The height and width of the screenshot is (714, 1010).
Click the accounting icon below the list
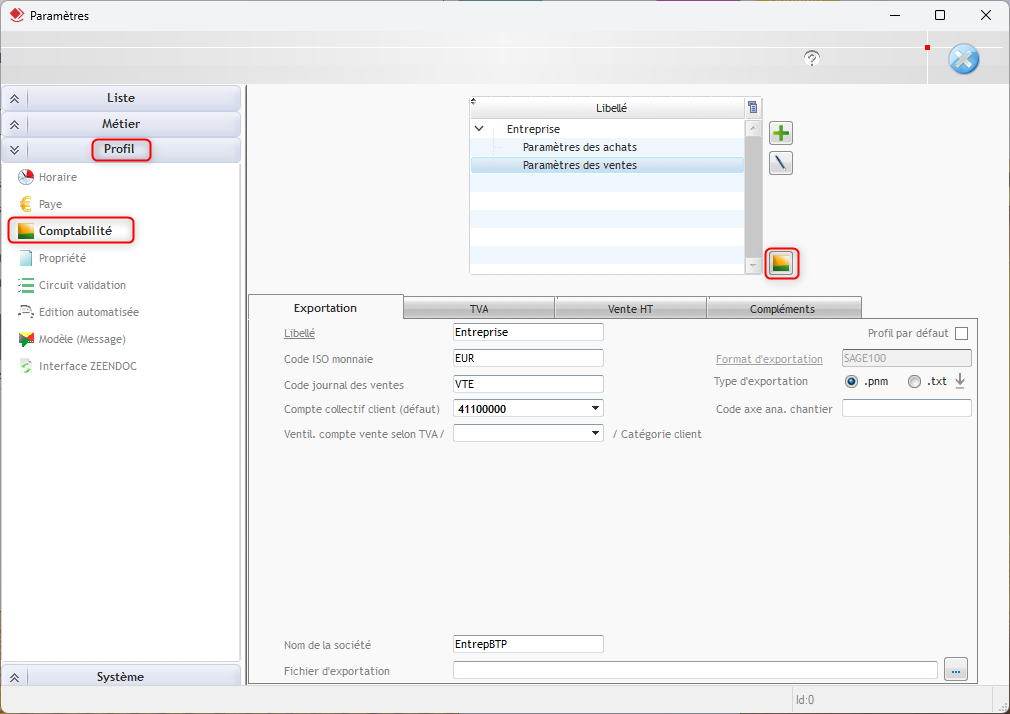(781, 263)
